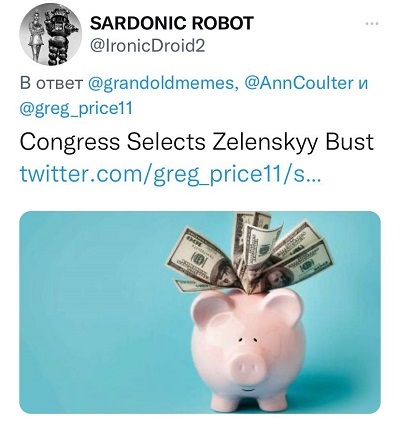Open the SARDONIC ROBOT display name

click(172, 23)
